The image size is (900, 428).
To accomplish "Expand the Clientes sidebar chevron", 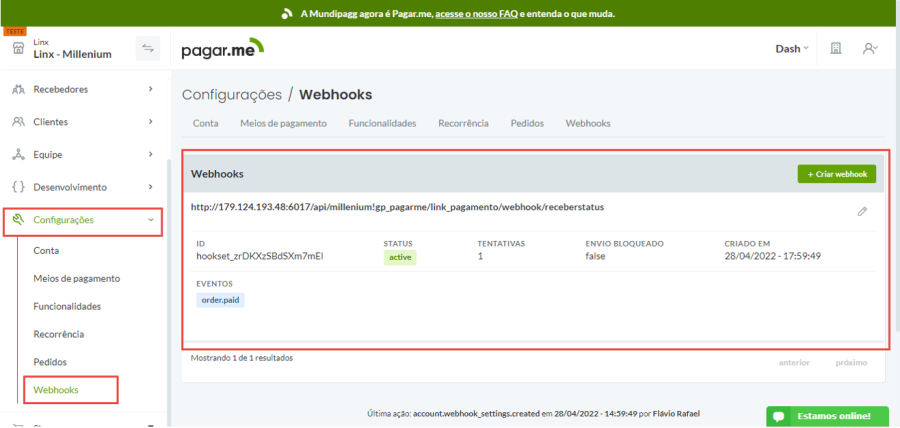I will (x=150, y=122).
